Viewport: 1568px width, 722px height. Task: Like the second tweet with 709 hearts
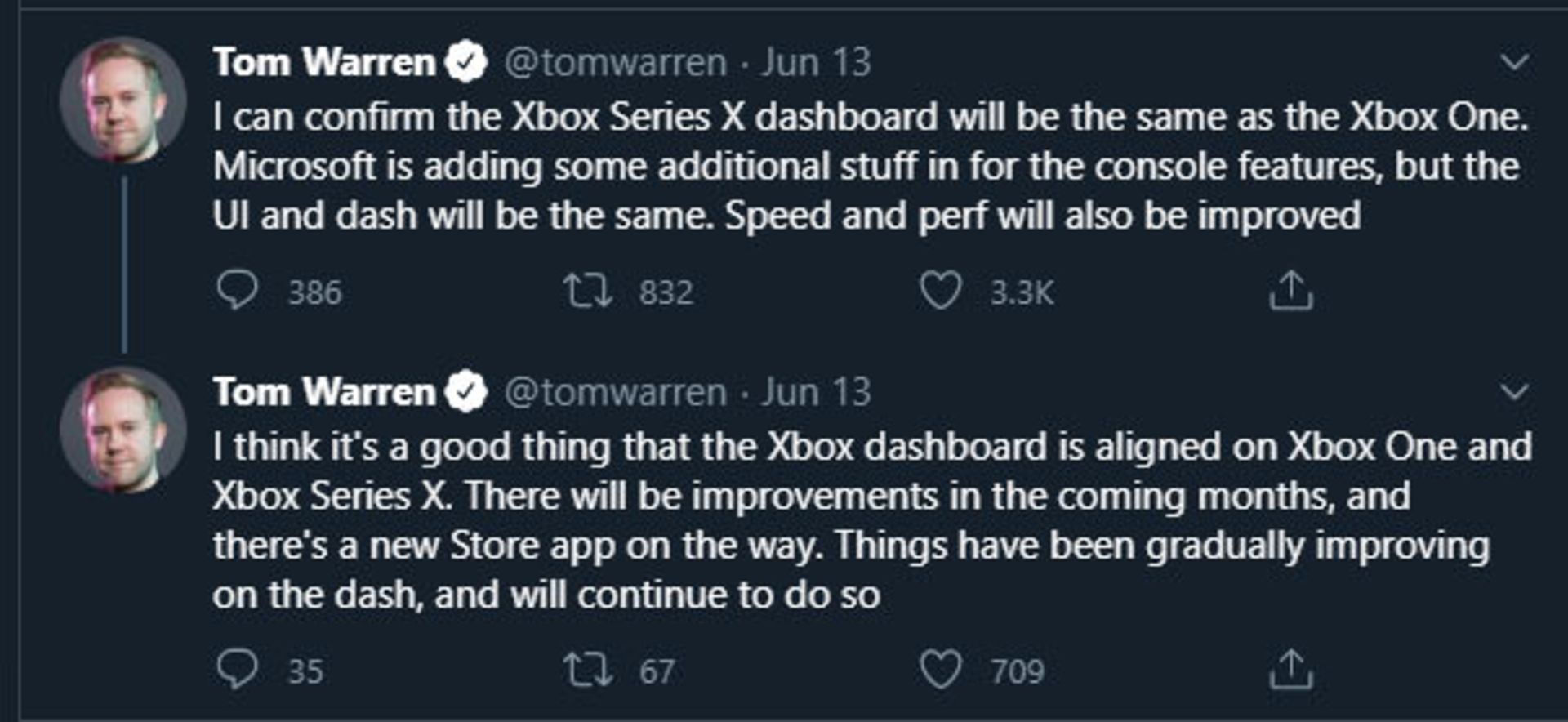coord(941,670)
